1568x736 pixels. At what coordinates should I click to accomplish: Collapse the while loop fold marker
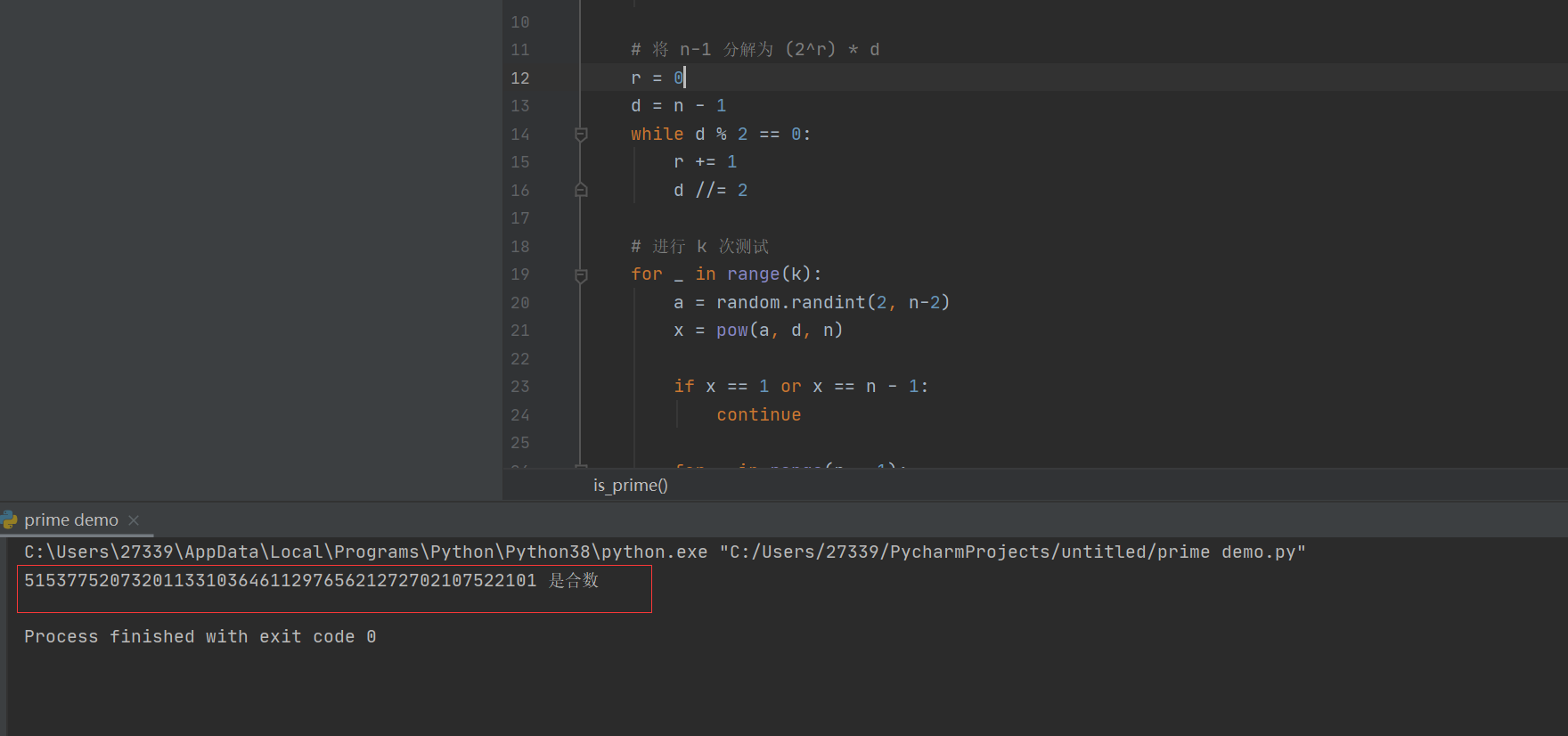pos(581,135)
